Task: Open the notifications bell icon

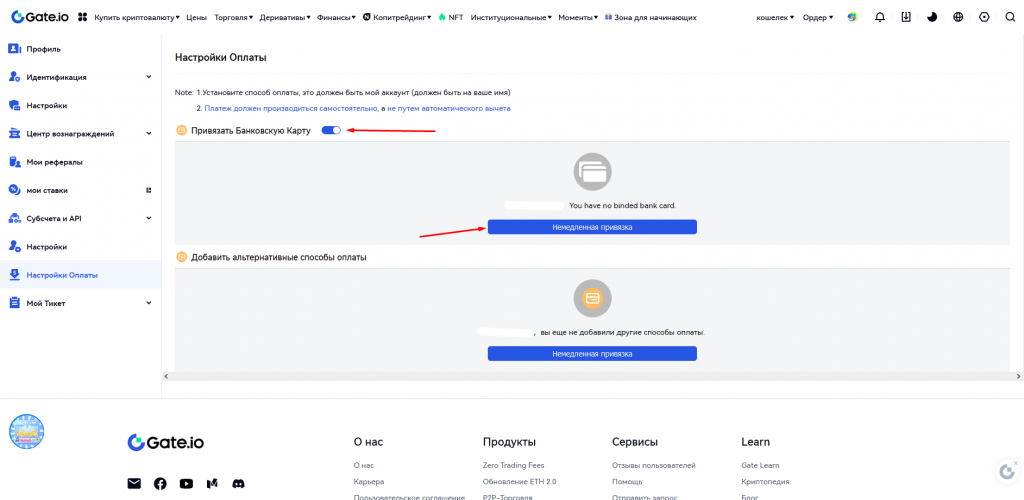Action: coord(880,17)
